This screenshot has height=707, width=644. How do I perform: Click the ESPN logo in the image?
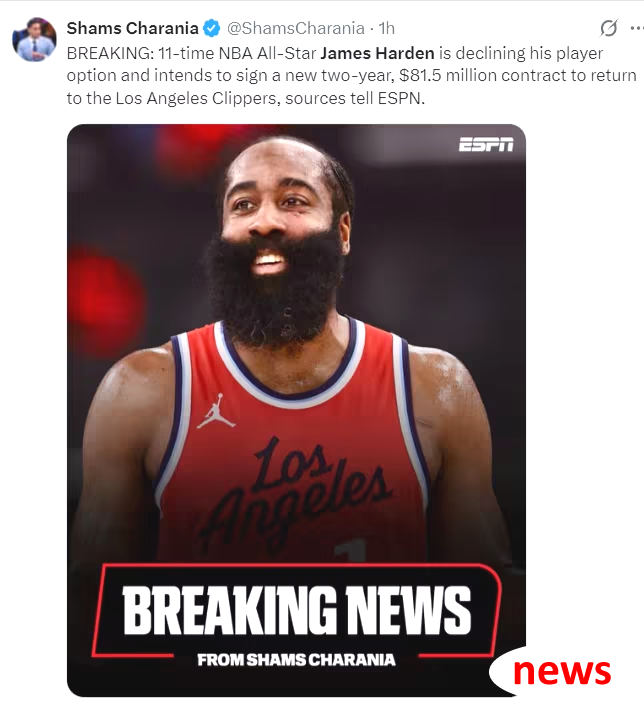(486, 145)
